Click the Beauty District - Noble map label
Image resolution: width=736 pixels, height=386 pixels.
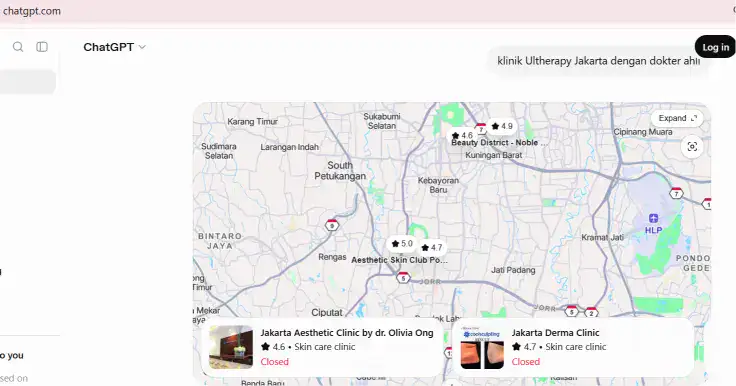click(x=498, y=143)
